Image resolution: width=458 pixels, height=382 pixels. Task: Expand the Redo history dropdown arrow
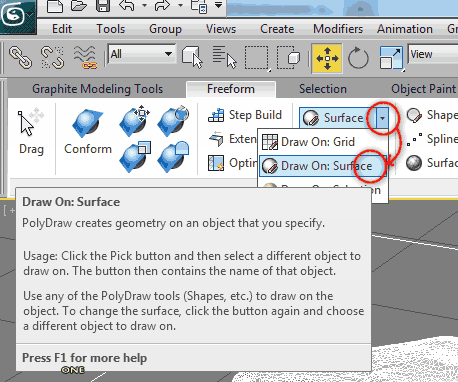point(180,5)
